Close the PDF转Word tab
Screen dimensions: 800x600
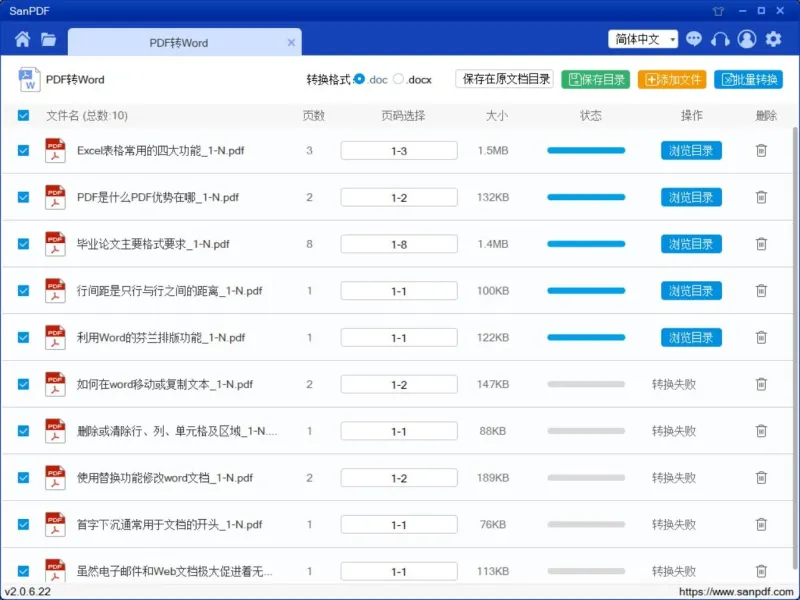pos(291,43)
